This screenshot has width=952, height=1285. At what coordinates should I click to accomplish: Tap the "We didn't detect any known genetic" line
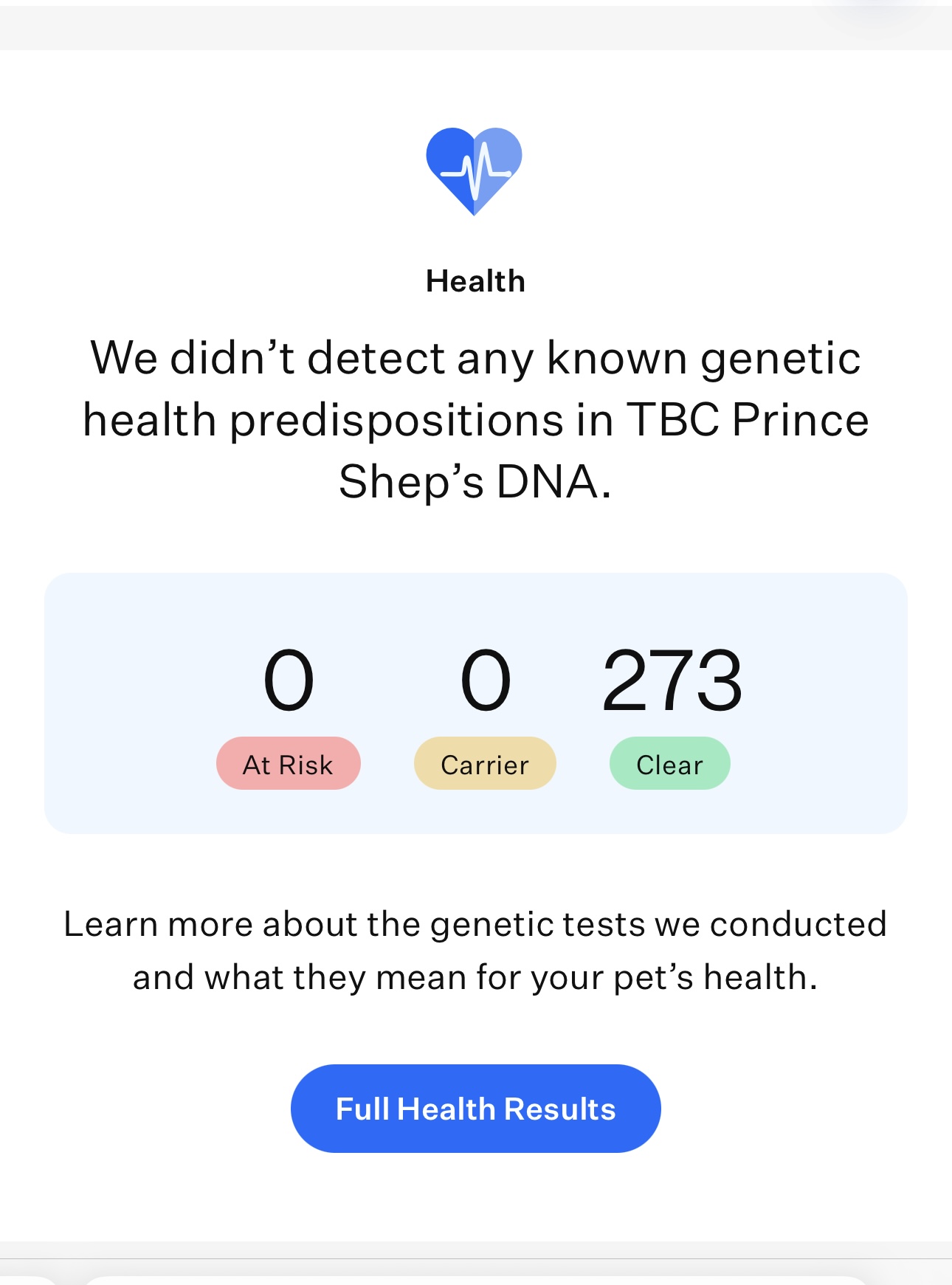tap(475, 358)
